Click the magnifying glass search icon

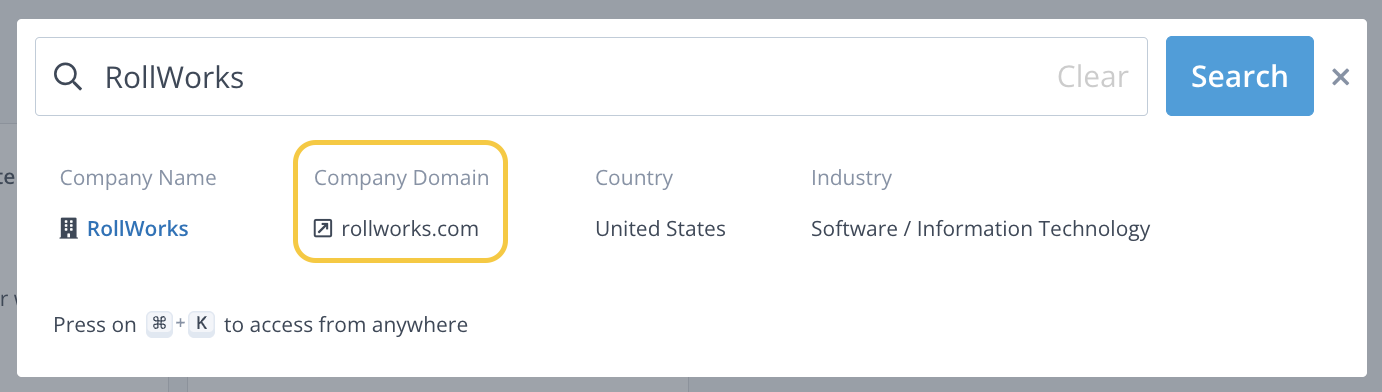tap(68, 77)
